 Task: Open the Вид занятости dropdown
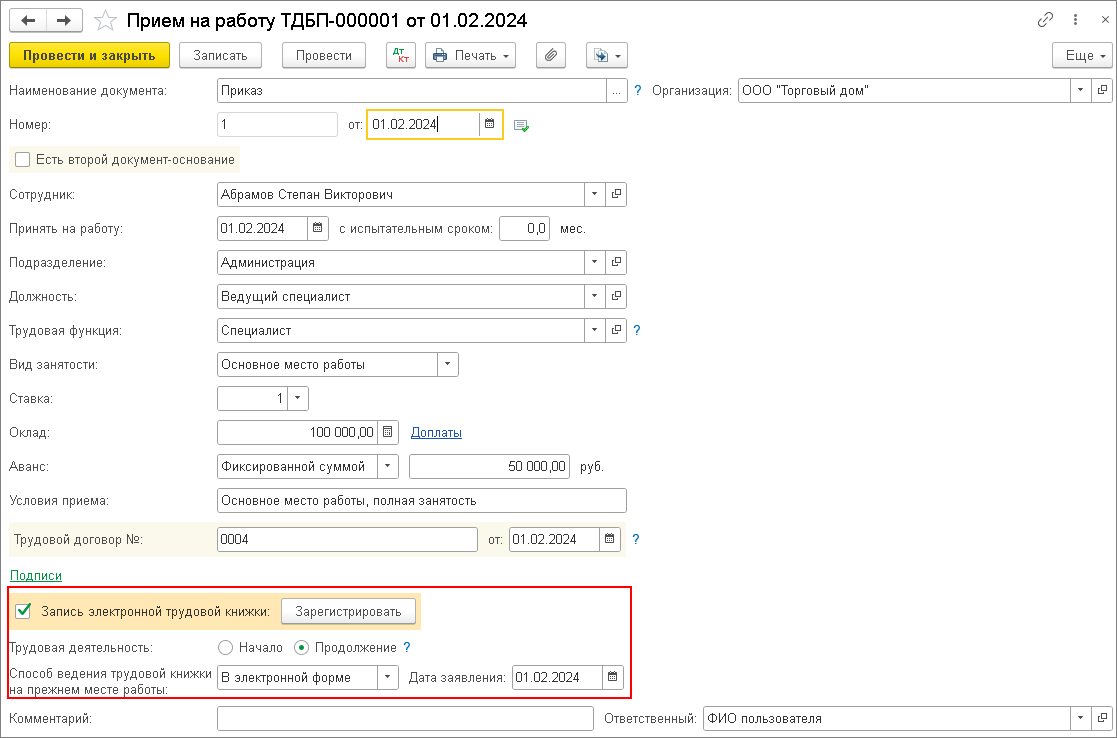point(447,364)
